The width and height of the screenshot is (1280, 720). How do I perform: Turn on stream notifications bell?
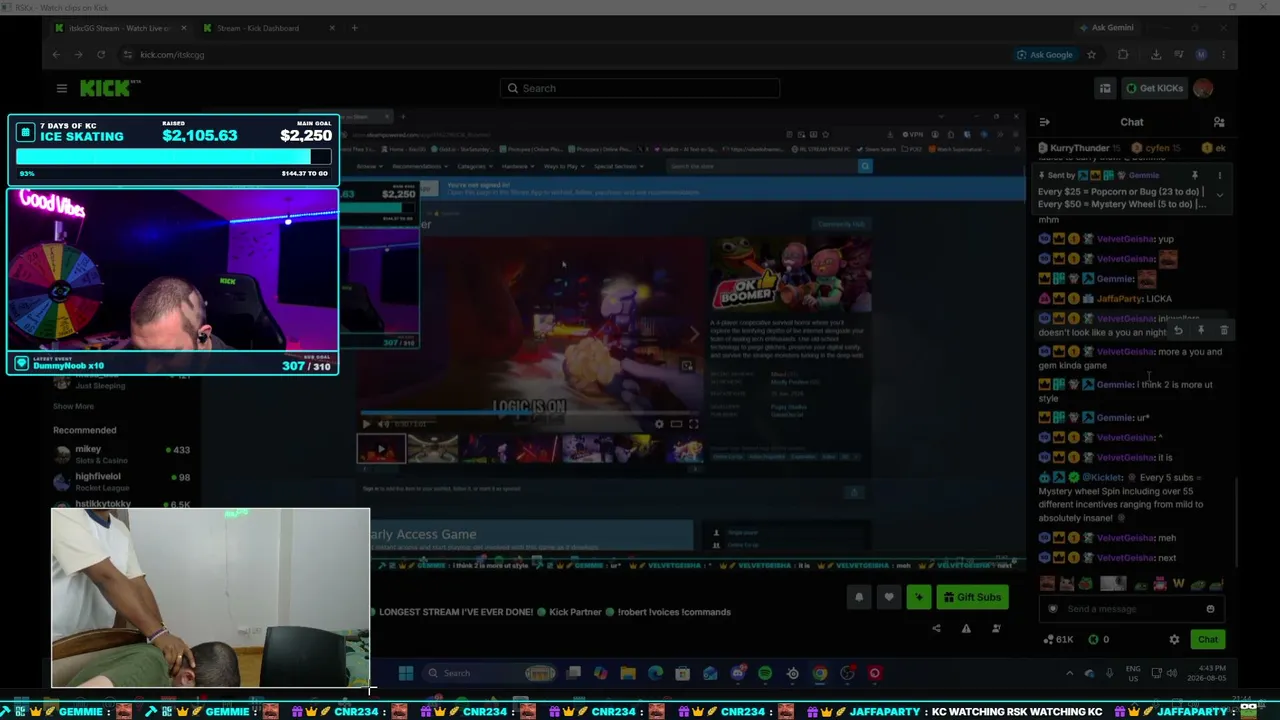[859, 597]
